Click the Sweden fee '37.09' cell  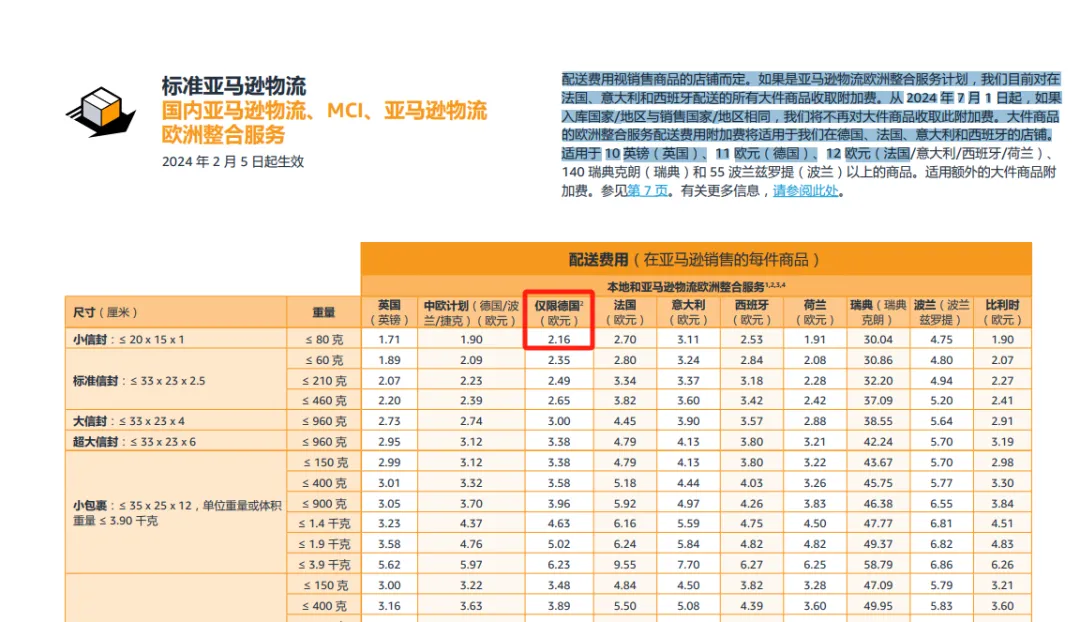878,401
